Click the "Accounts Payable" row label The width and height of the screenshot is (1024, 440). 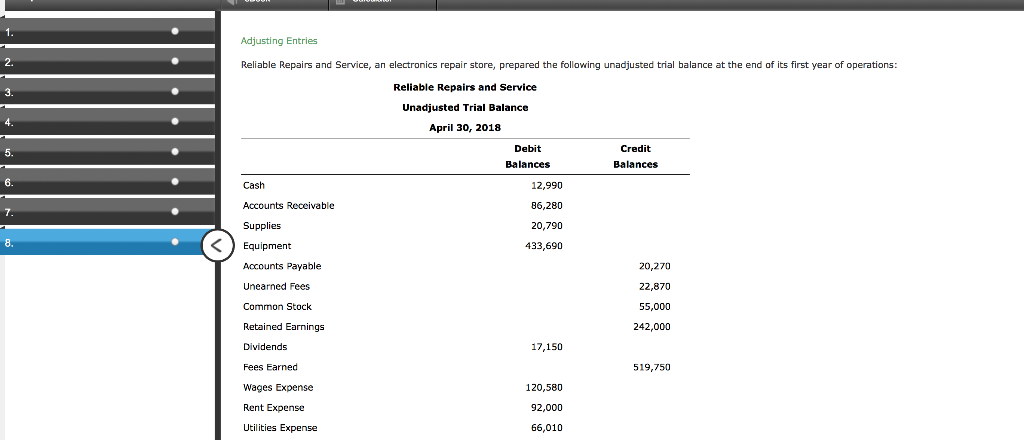tap(282, 266)
